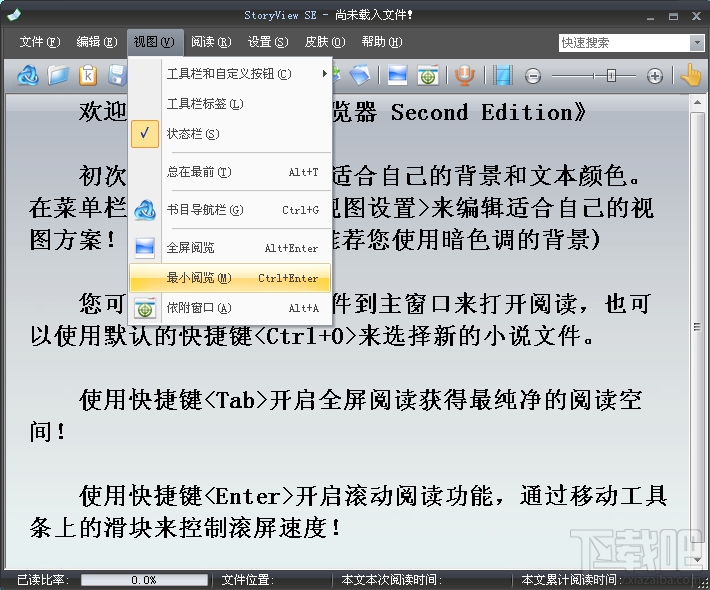This screenshot has height=590, width=710.
Task: Click the microphone voice reading icon
Action: (465, 75)
